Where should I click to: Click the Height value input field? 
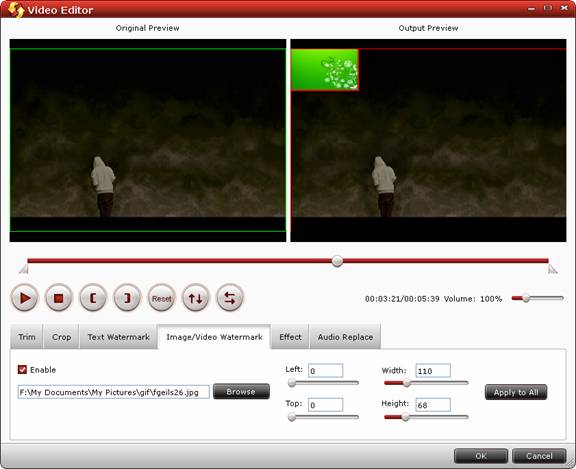(x=433, y=405)
